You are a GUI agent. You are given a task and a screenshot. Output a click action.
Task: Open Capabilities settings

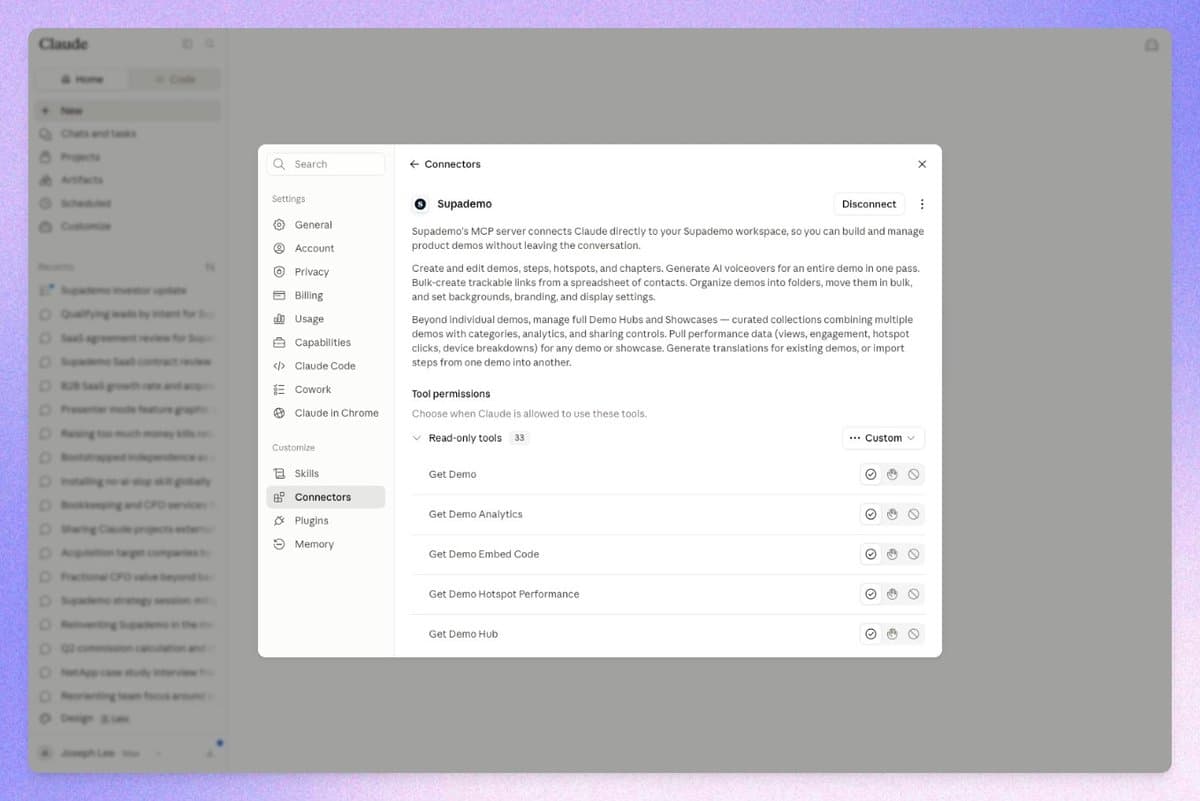pyautogui.click(x=326, y=342)
